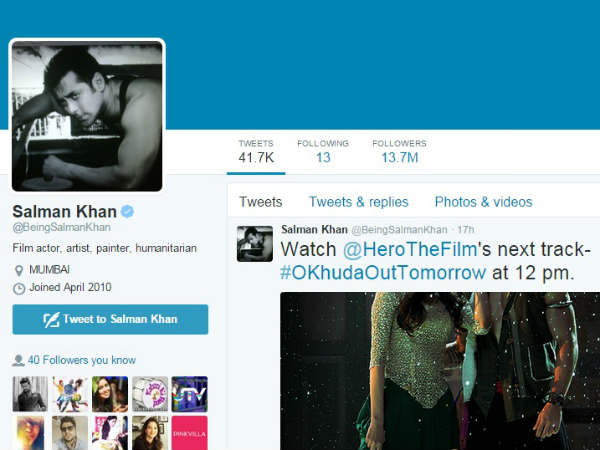This screenshot has width=600, height=450.
Task: Open the @HeroTheFilm mention link
Action: coord(410,249)
